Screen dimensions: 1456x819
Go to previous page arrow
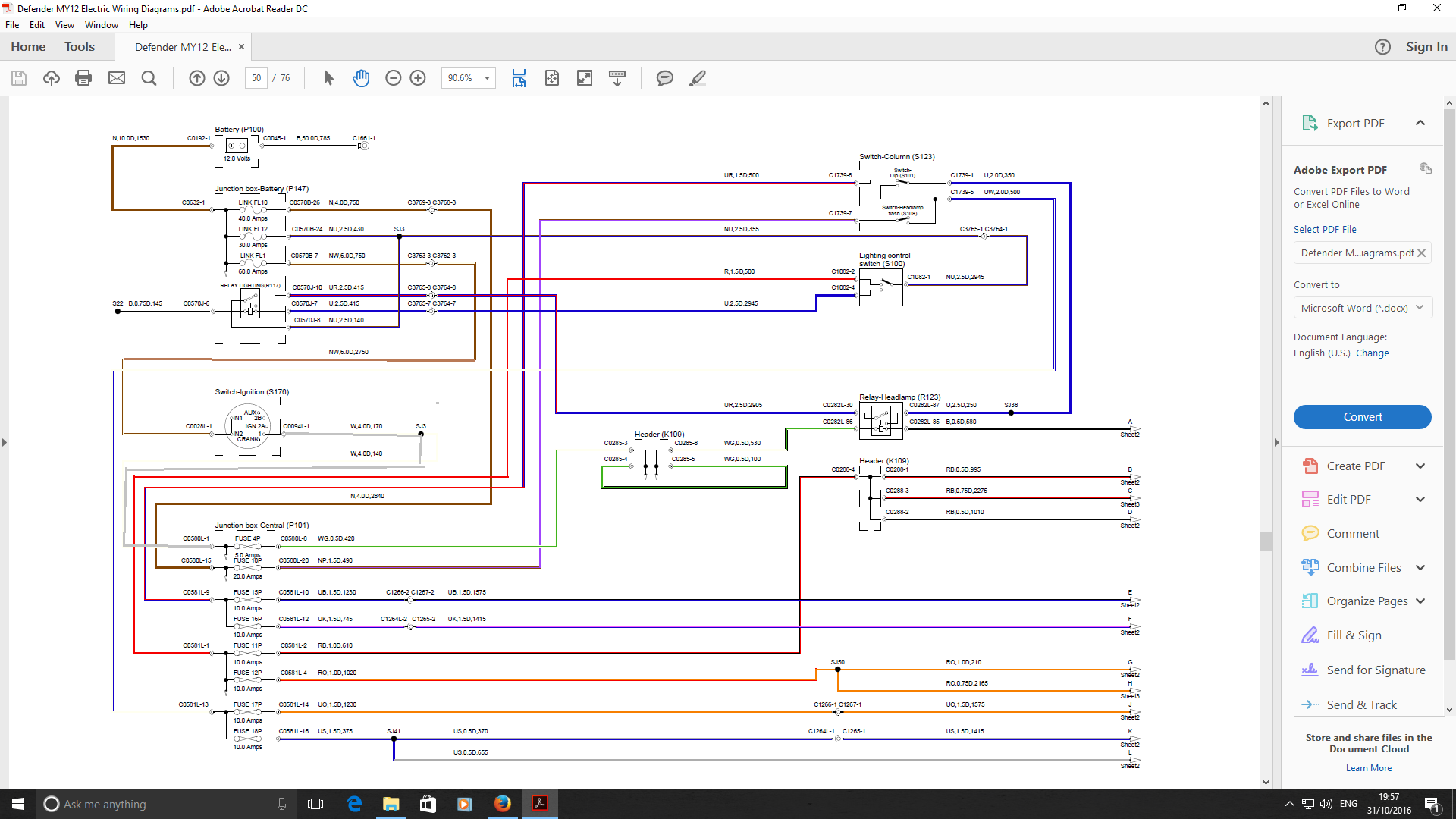196,78
